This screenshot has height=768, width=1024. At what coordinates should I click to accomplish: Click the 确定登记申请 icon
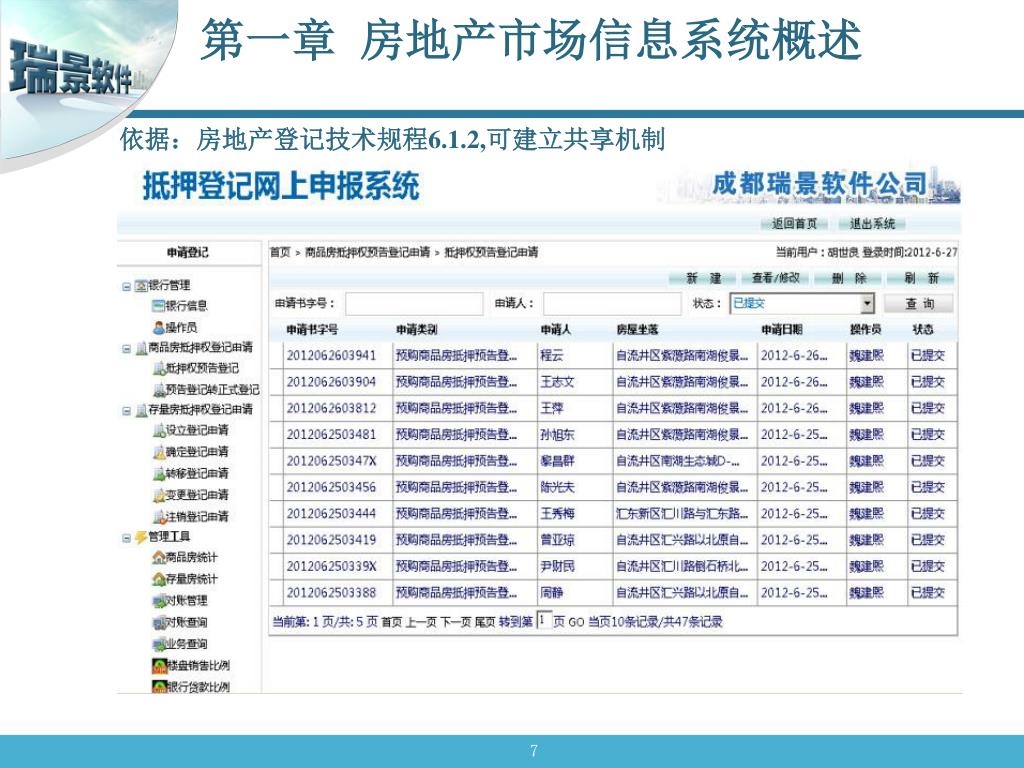[x=158, y=452]
